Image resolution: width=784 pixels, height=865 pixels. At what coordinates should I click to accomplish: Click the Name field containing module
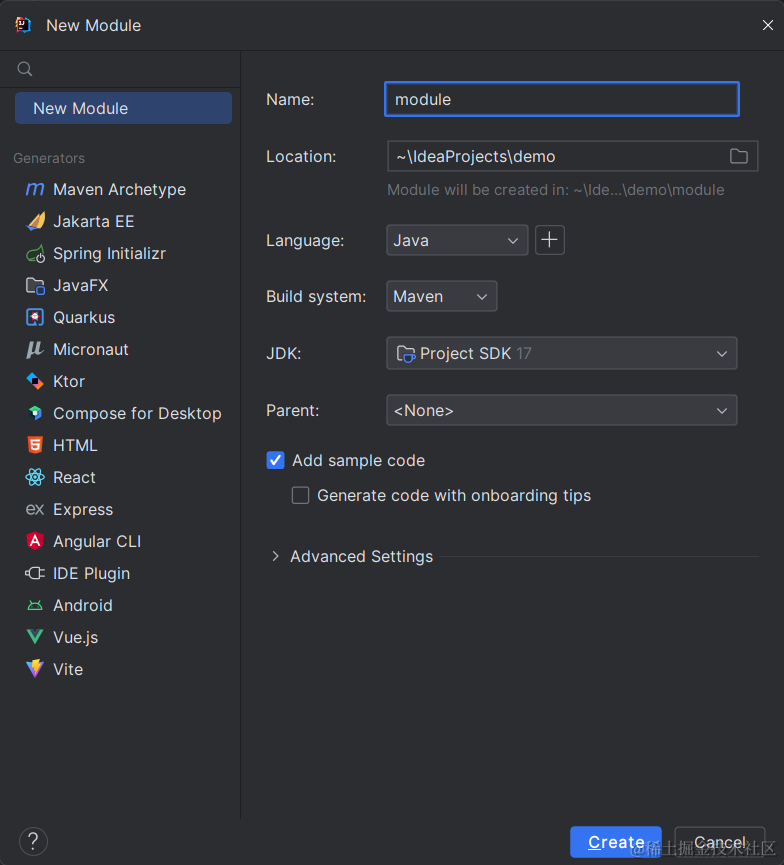(562, 99)
